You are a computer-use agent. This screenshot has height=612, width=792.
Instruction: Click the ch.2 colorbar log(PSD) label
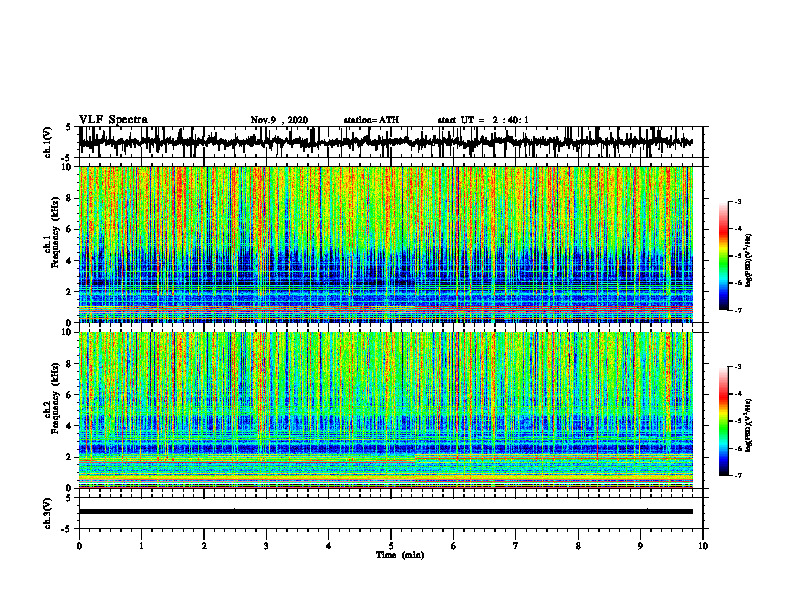pyautogui.click(x=749, y=424)
